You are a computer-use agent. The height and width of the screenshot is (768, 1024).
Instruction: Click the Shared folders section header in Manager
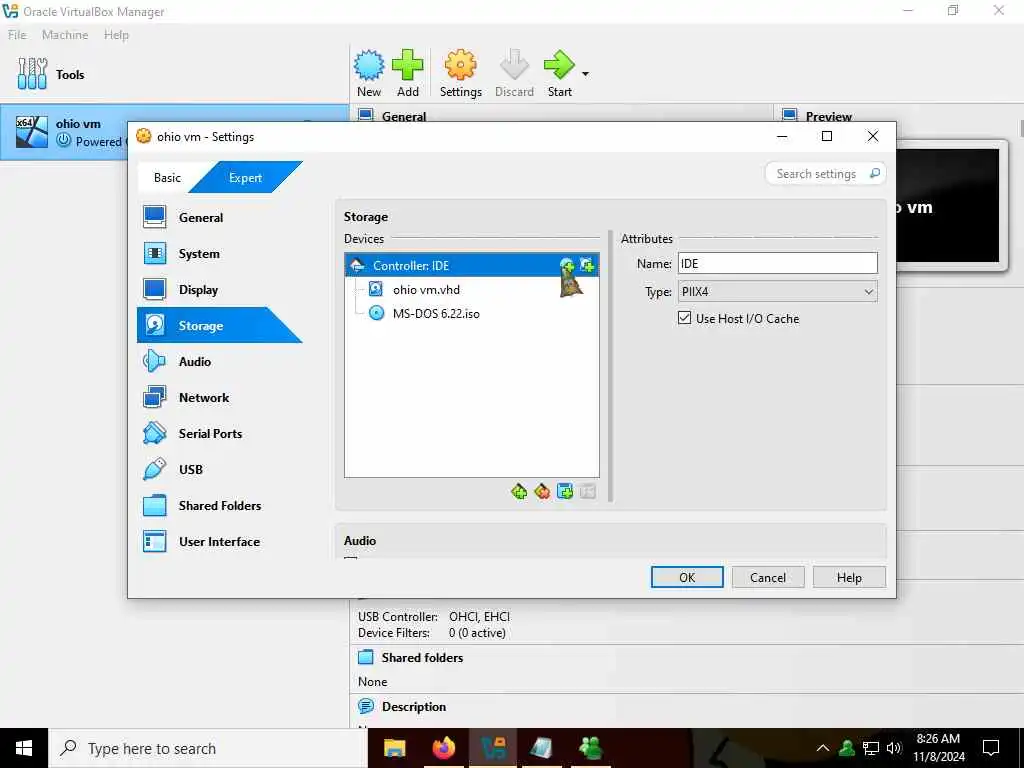[422, 658]
